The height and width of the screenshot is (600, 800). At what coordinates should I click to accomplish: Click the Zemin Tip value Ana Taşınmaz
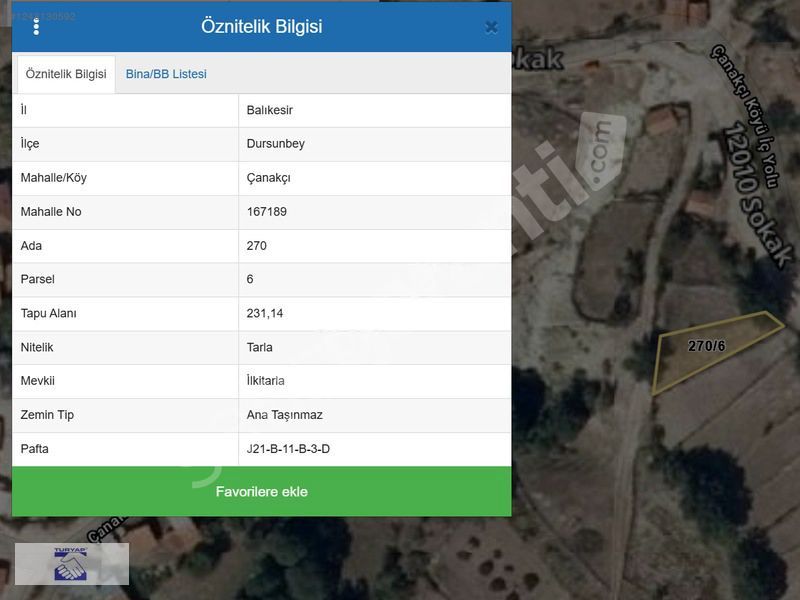pyautogui.click(x=285, y=415)
